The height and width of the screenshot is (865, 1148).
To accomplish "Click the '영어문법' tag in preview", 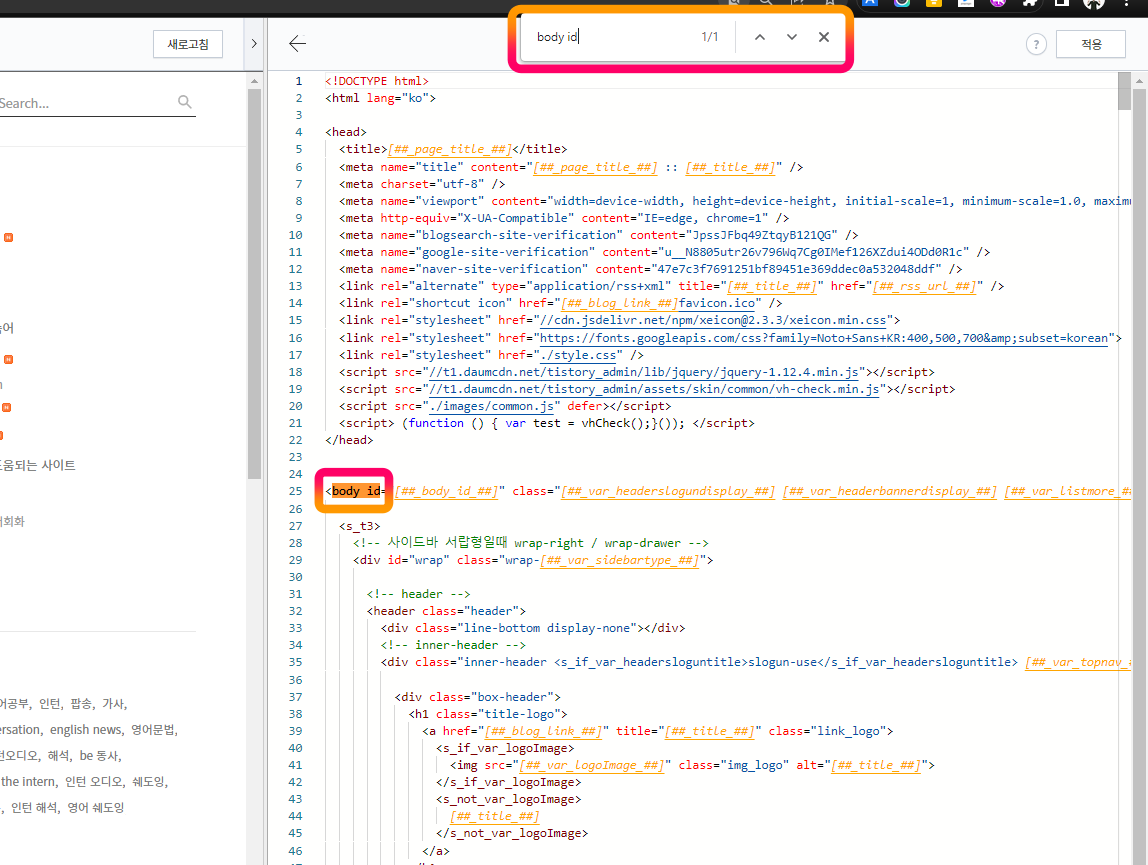I will click(153, 730).
